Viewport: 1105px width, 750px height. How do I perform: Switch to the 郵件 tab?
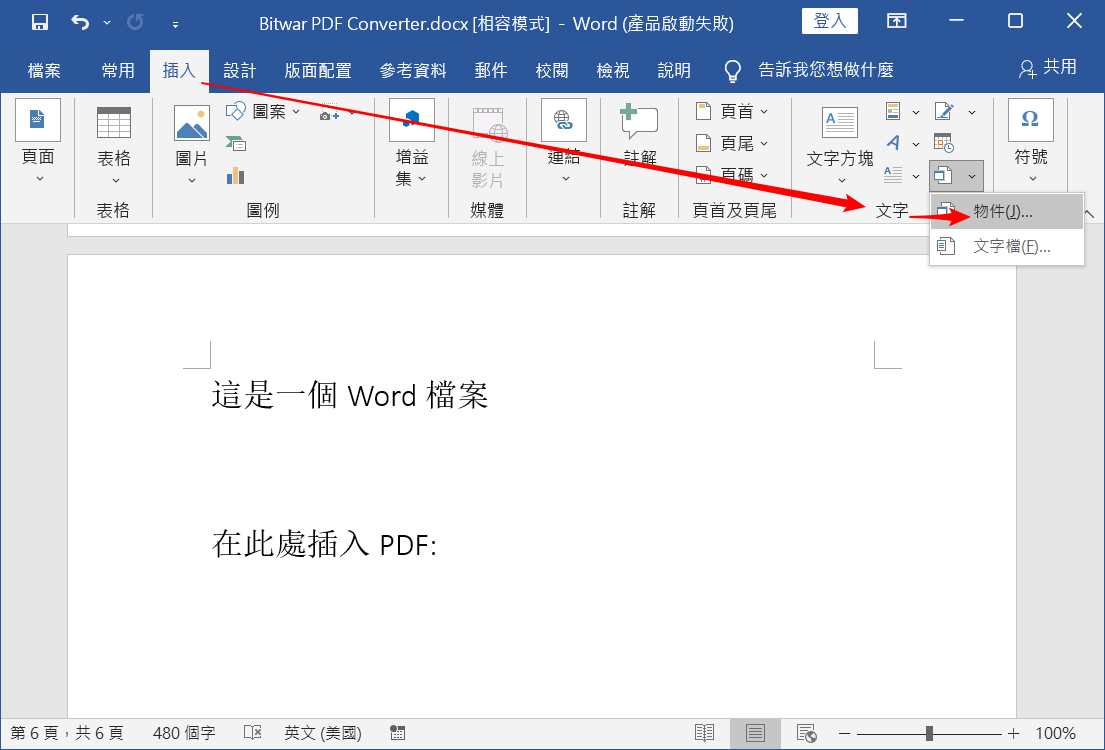[x=491, y=70]
